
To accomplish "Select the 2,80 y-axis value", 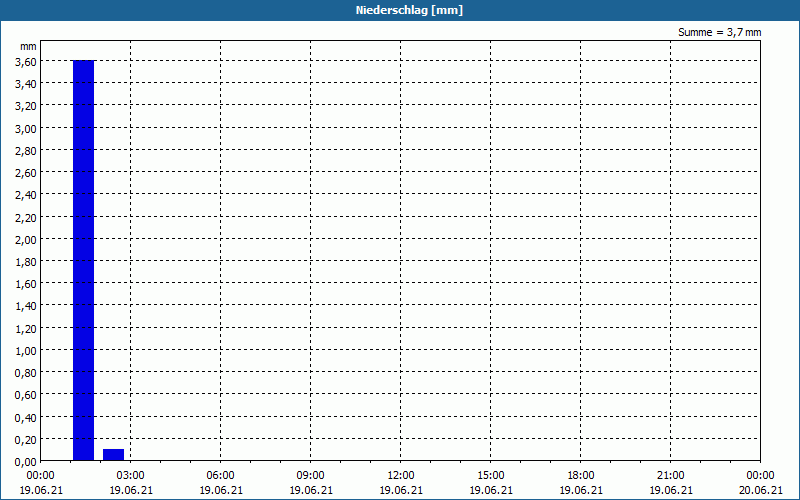I will point(26,151).
